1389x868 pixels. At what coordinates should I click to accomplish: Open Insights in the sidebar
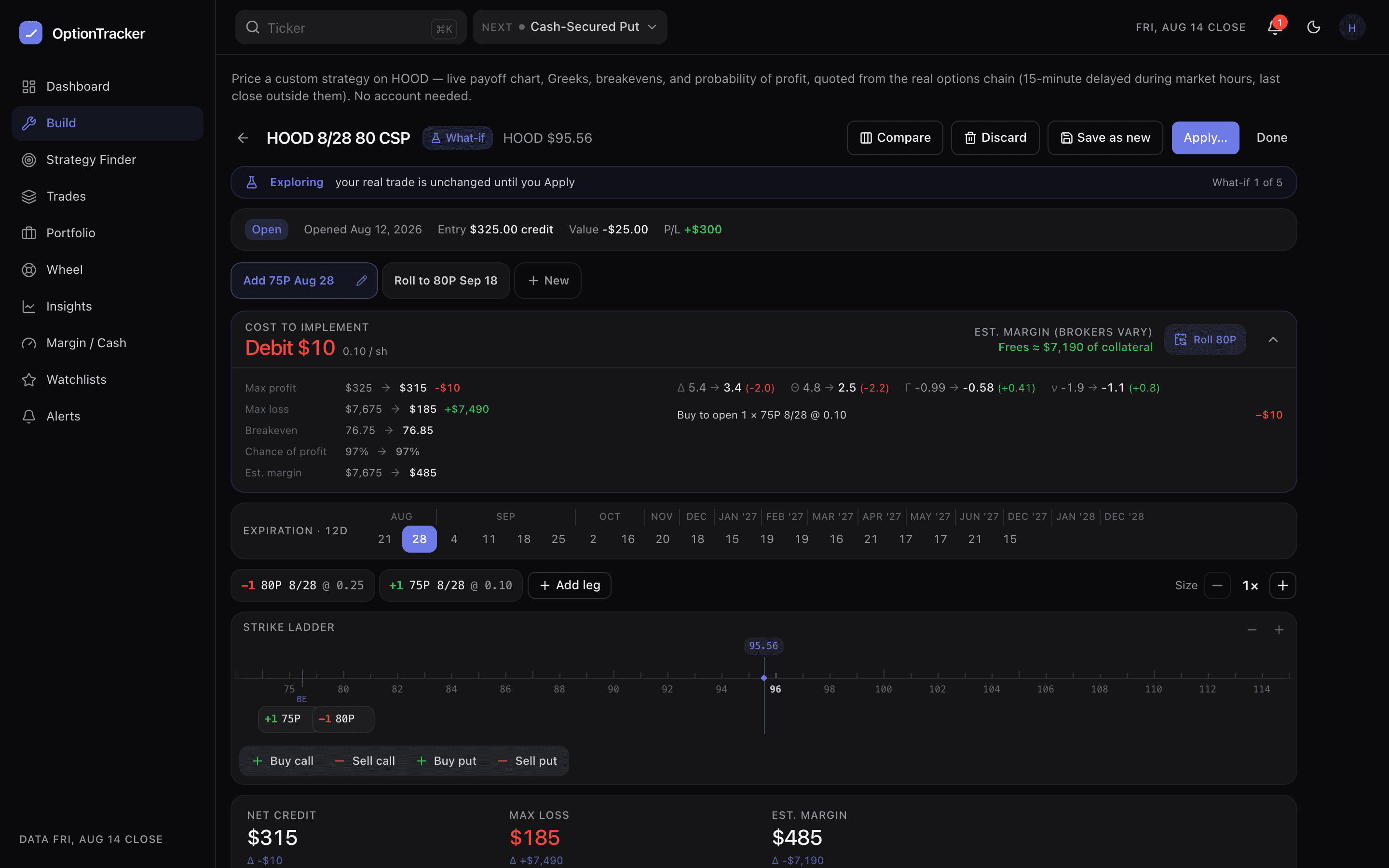coord(108,306)
